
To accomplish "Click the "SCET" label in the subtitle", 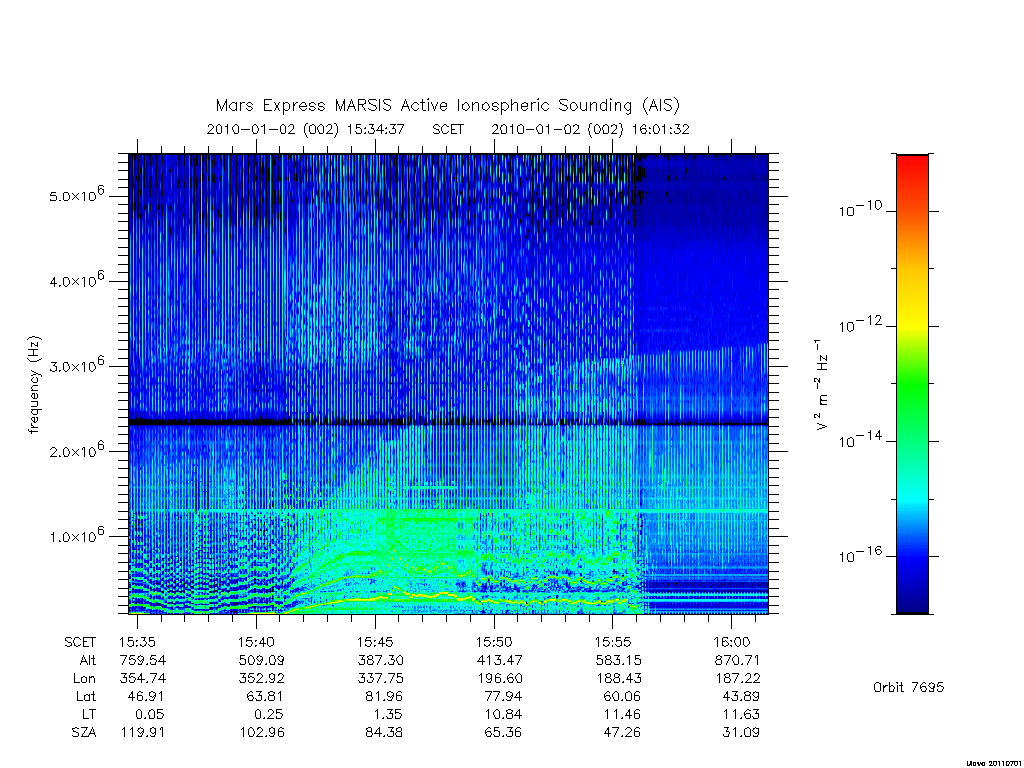I will pos(448,129).
